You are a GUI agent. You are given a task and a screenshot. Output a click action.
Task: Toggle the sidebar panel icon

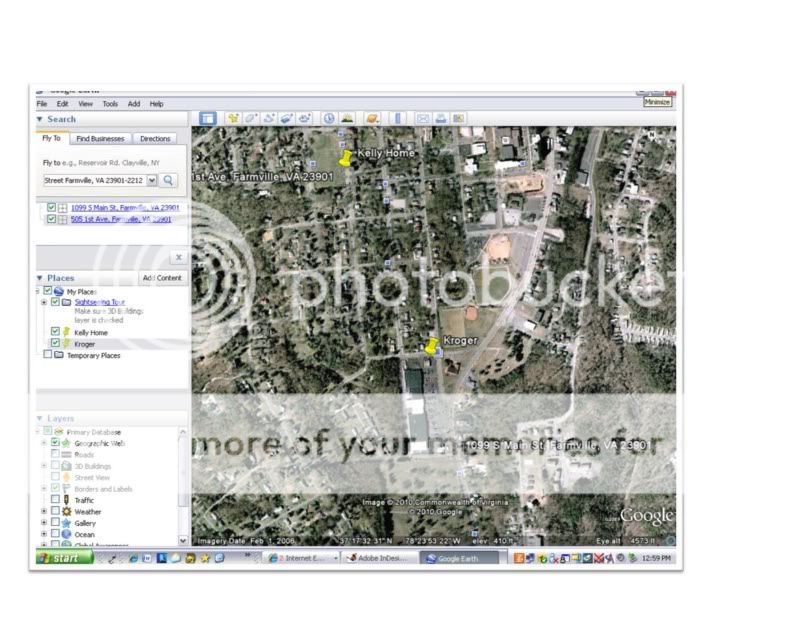coord(208,118)
